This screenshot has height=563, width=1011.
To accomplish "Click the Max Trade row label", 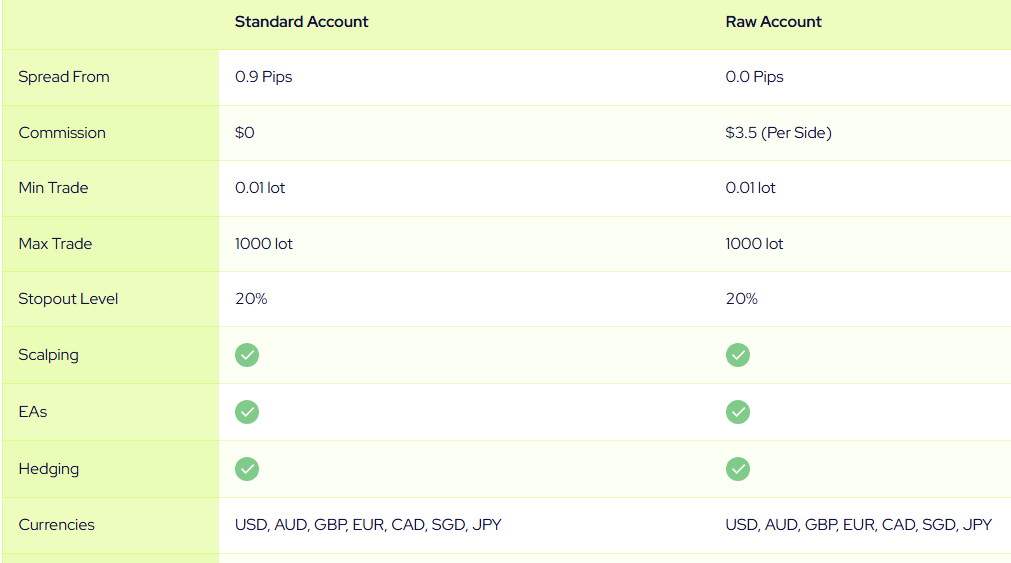I will pyautogui.click(x=55, y=244).
